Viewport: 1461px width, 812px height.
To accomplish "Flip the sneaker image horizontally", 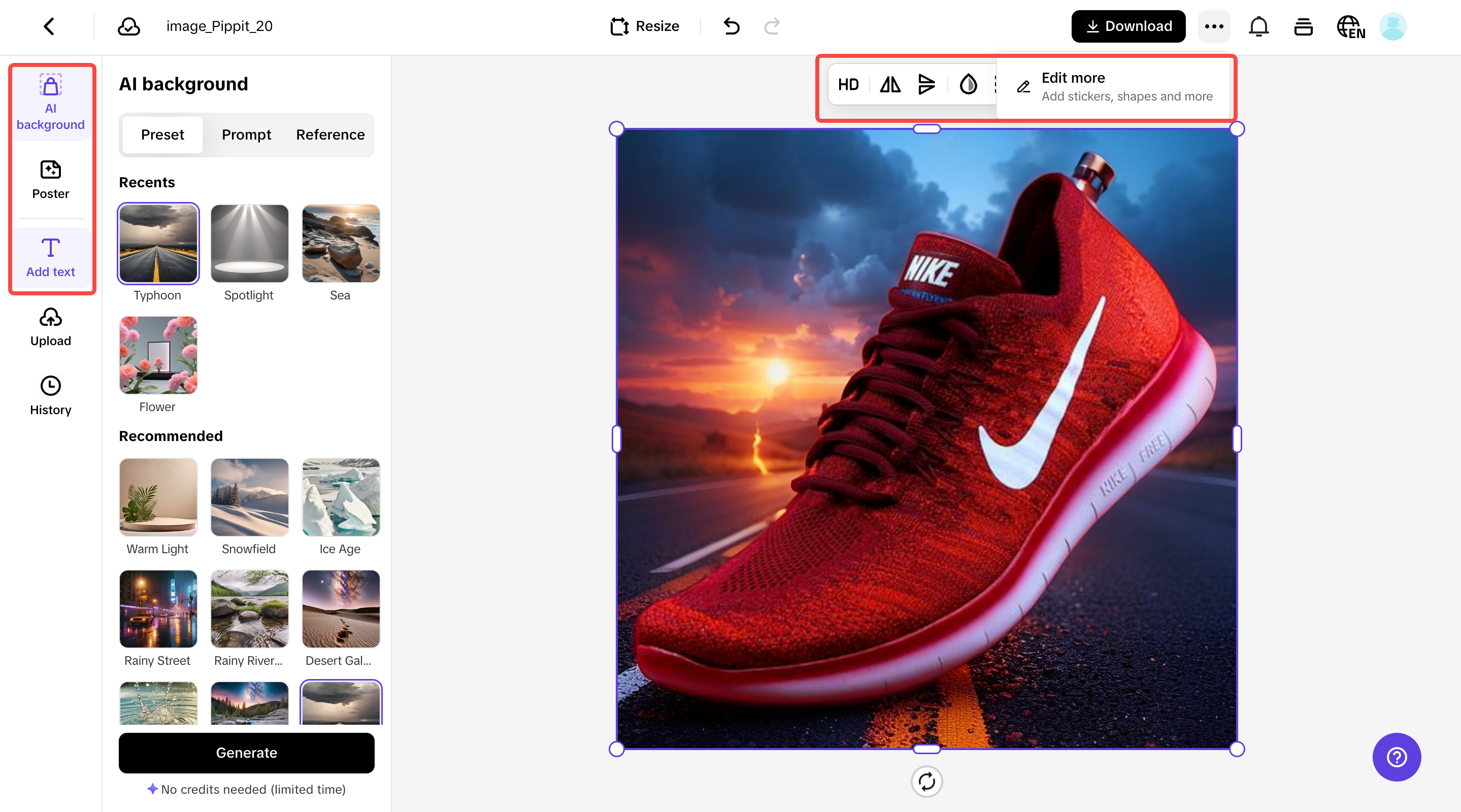I will point(889,84).
